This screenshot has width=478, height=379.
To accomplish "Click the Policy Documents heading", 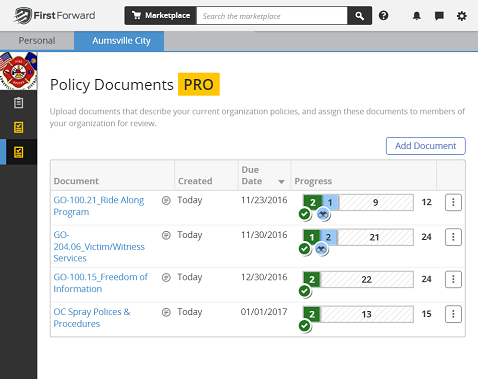I will click(112, 85).
